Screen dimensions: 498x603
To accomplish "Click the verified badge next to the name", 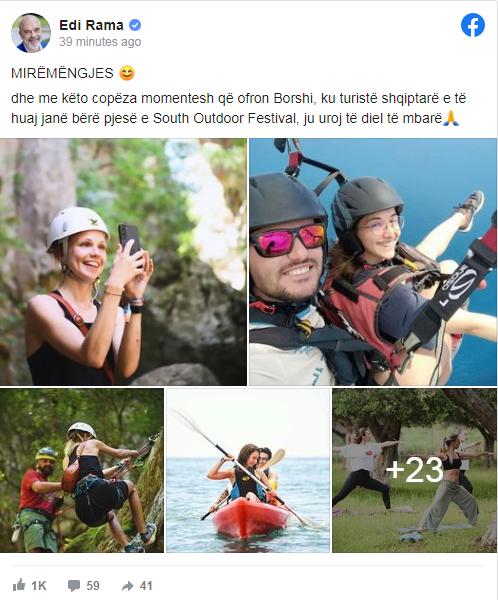I will pos(135,25).
